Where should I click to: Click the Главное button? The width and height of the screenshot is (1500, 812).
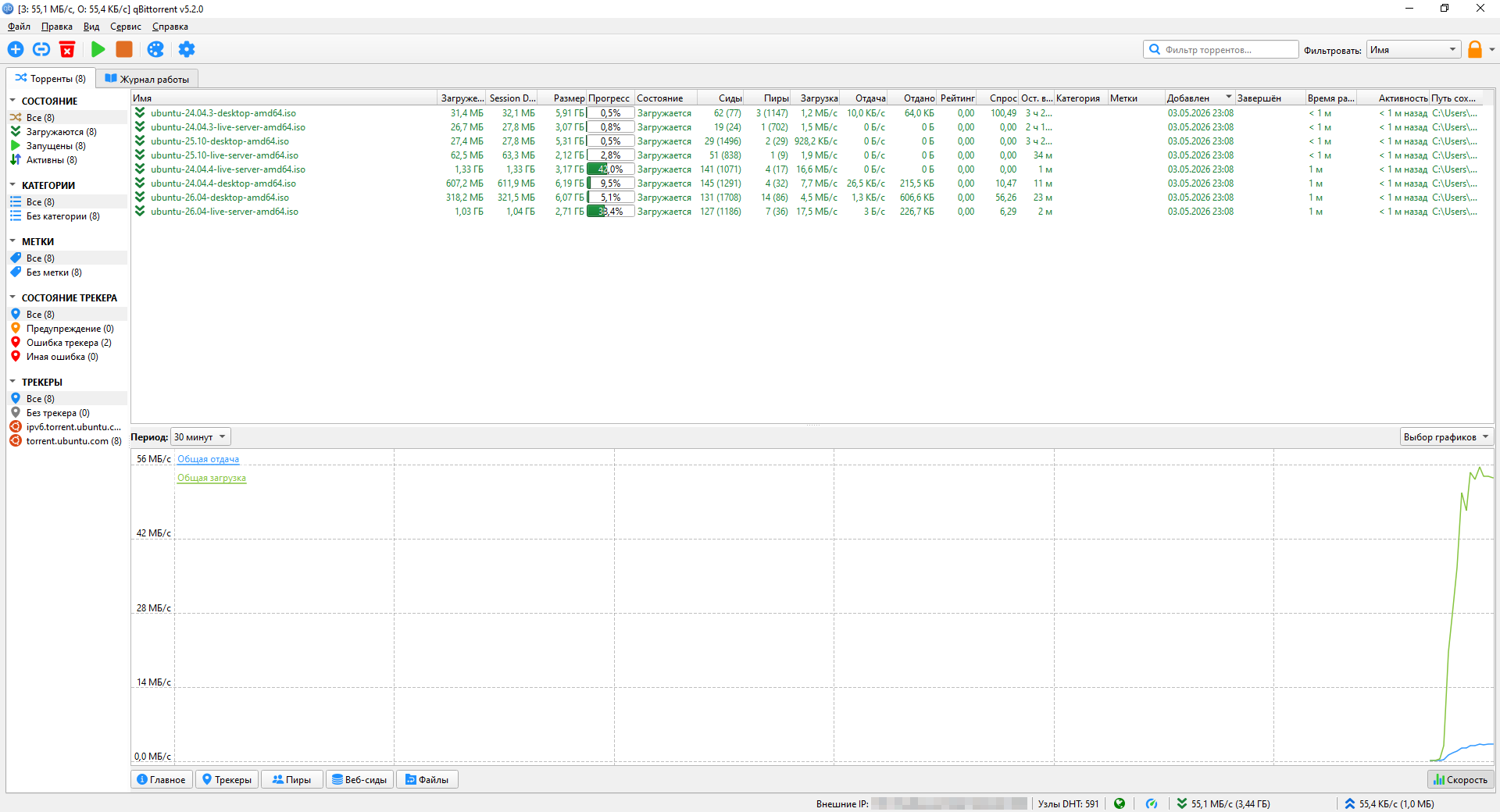(162, 779)
